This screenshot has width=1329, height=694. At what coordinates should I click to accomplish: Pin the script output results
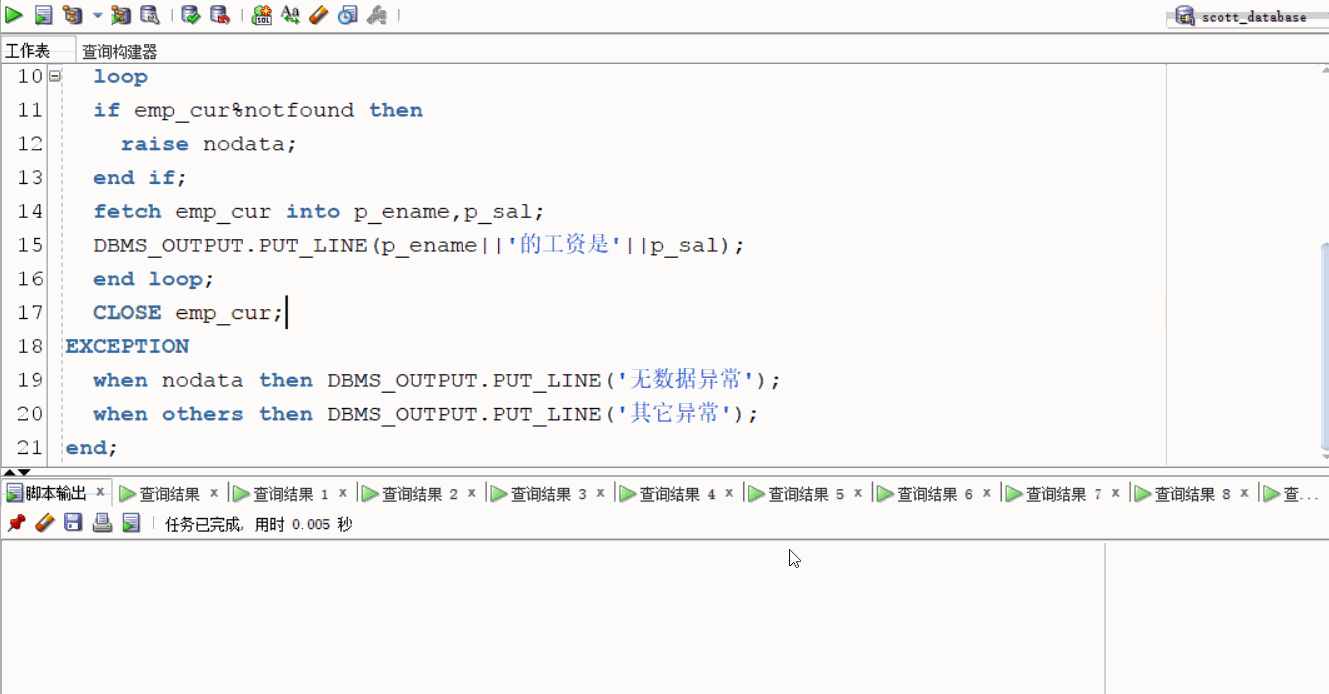click(16, 522)
